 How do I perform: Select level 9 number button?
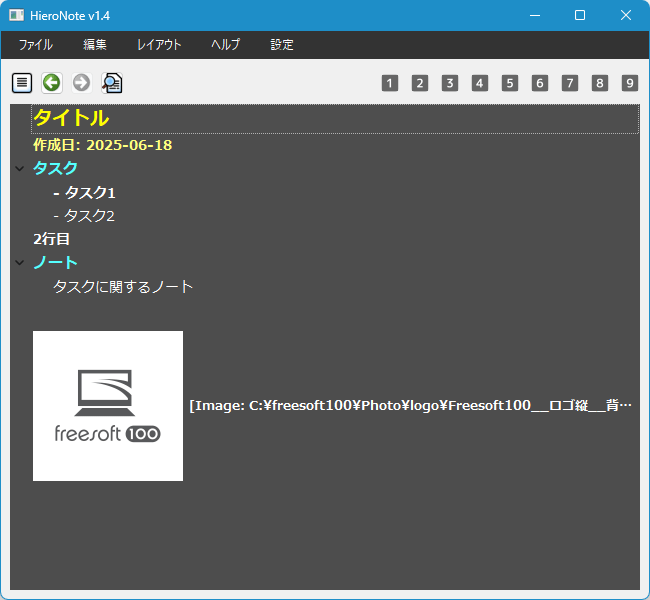pos(630,83)
